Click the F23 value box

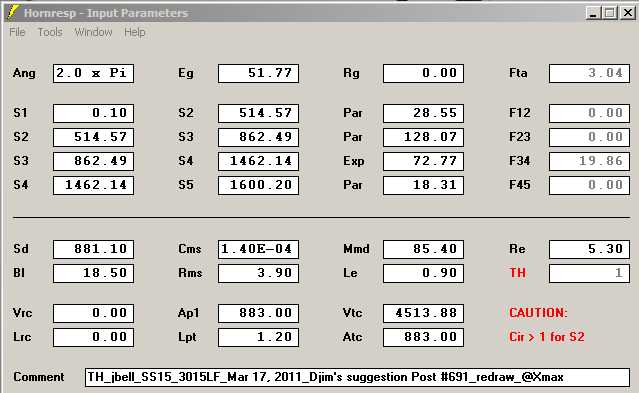point(589,137)
